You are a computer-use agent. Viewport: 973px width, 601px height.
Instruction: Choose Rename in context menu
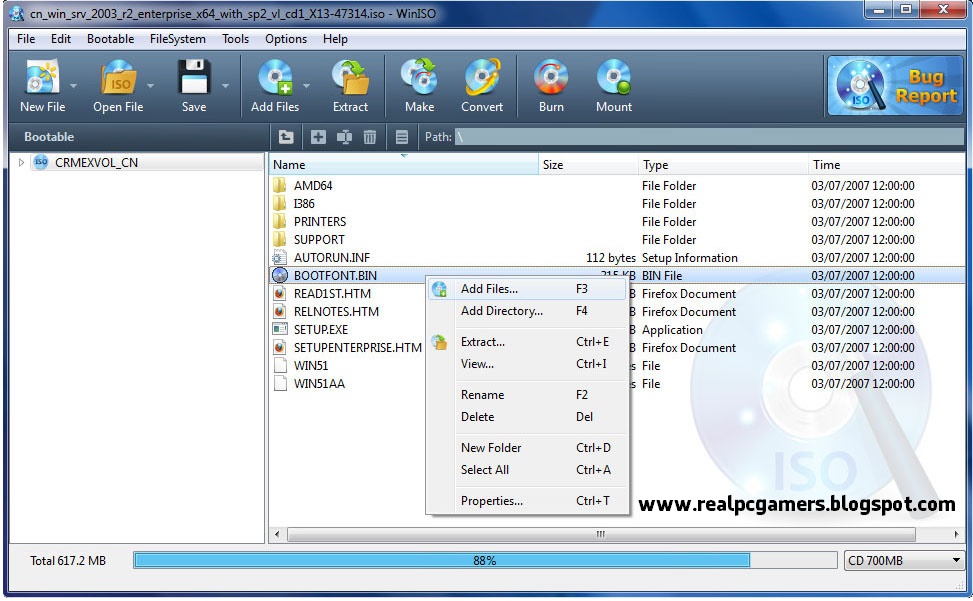click(527, 394)
